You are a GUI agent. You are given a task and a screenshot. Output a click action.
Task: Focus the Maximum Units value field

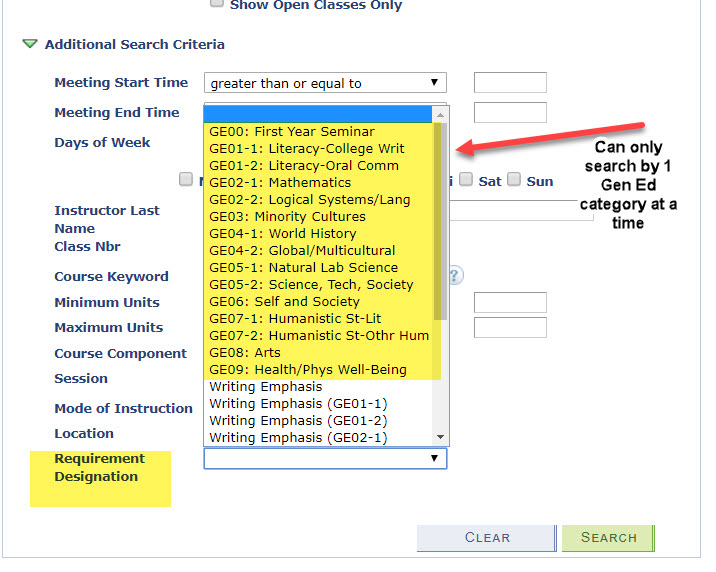[x=510, y=327]
